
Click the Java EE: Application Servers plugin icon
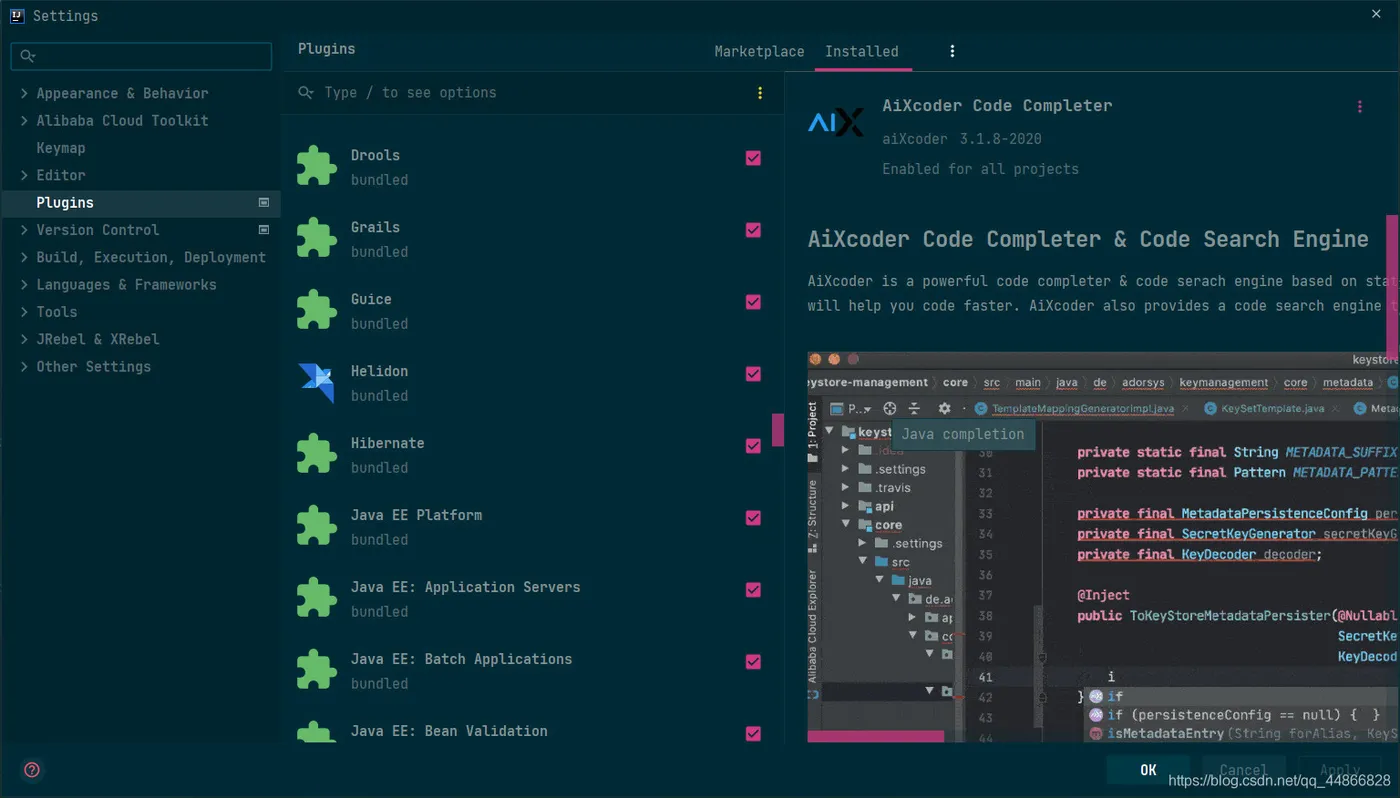pyautogui.click(x=316, y=598)
